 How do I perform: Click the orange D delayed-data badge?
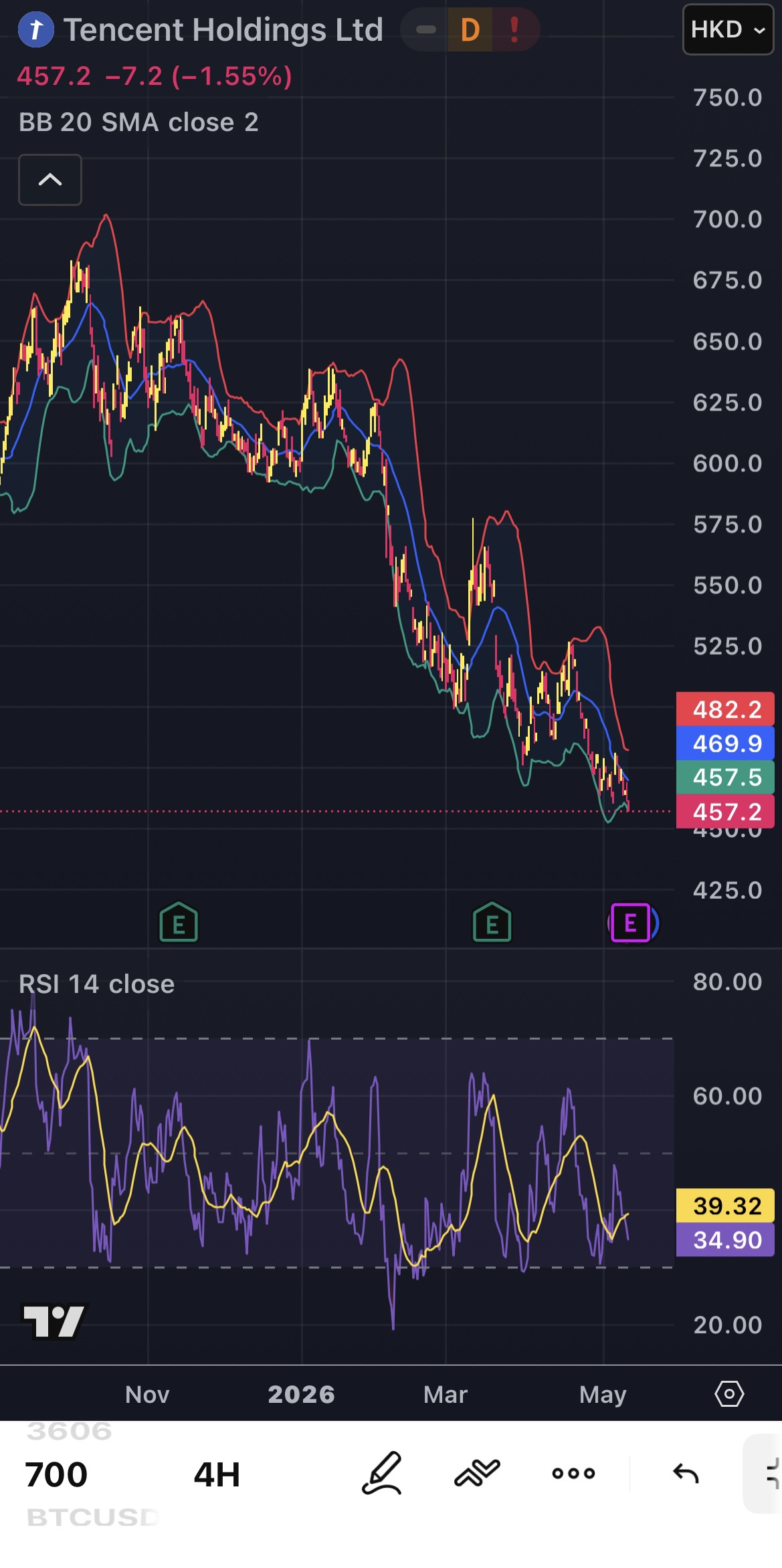470,29
